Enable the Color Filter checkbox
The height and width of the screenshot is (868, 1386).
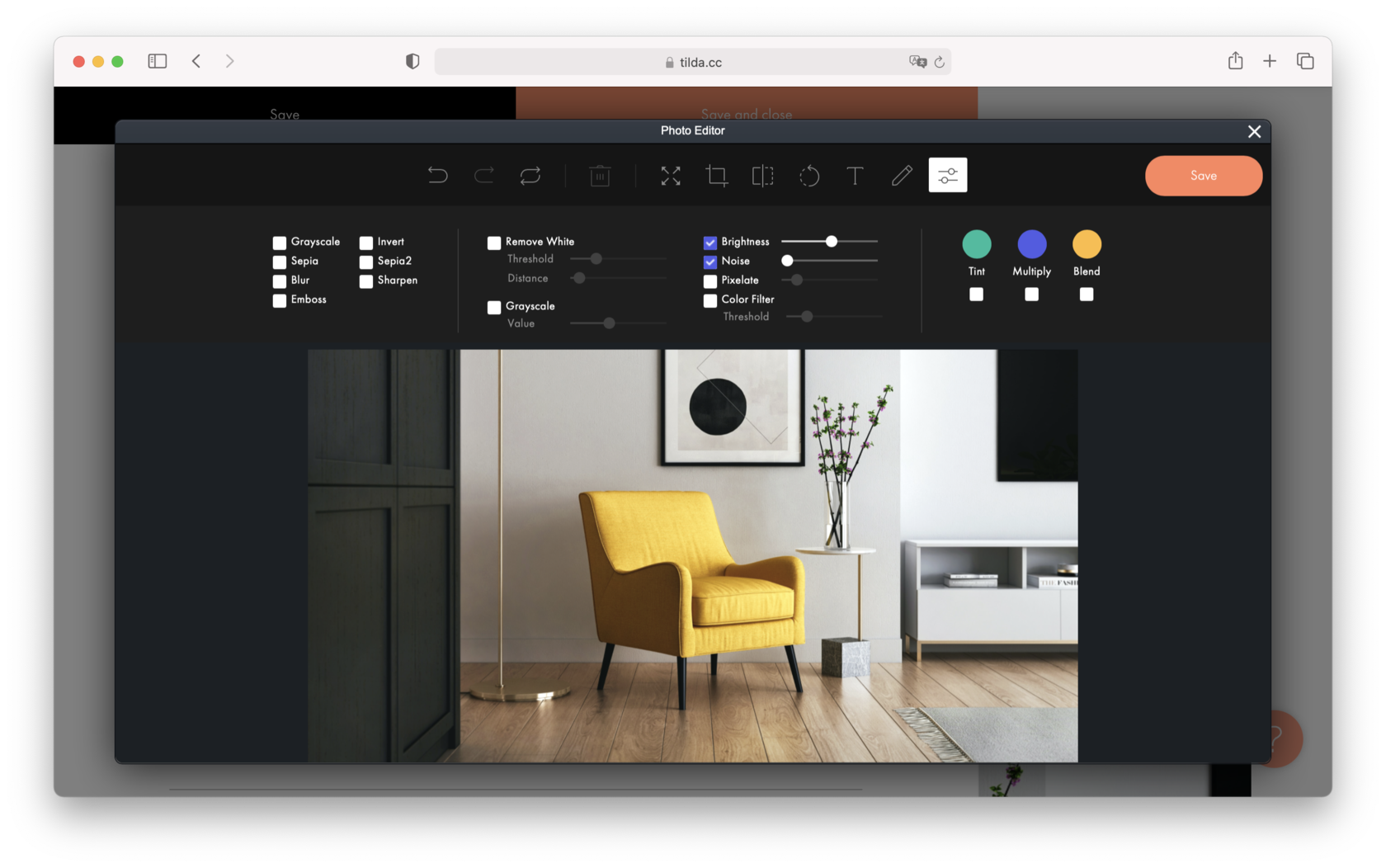pos(710,300)
